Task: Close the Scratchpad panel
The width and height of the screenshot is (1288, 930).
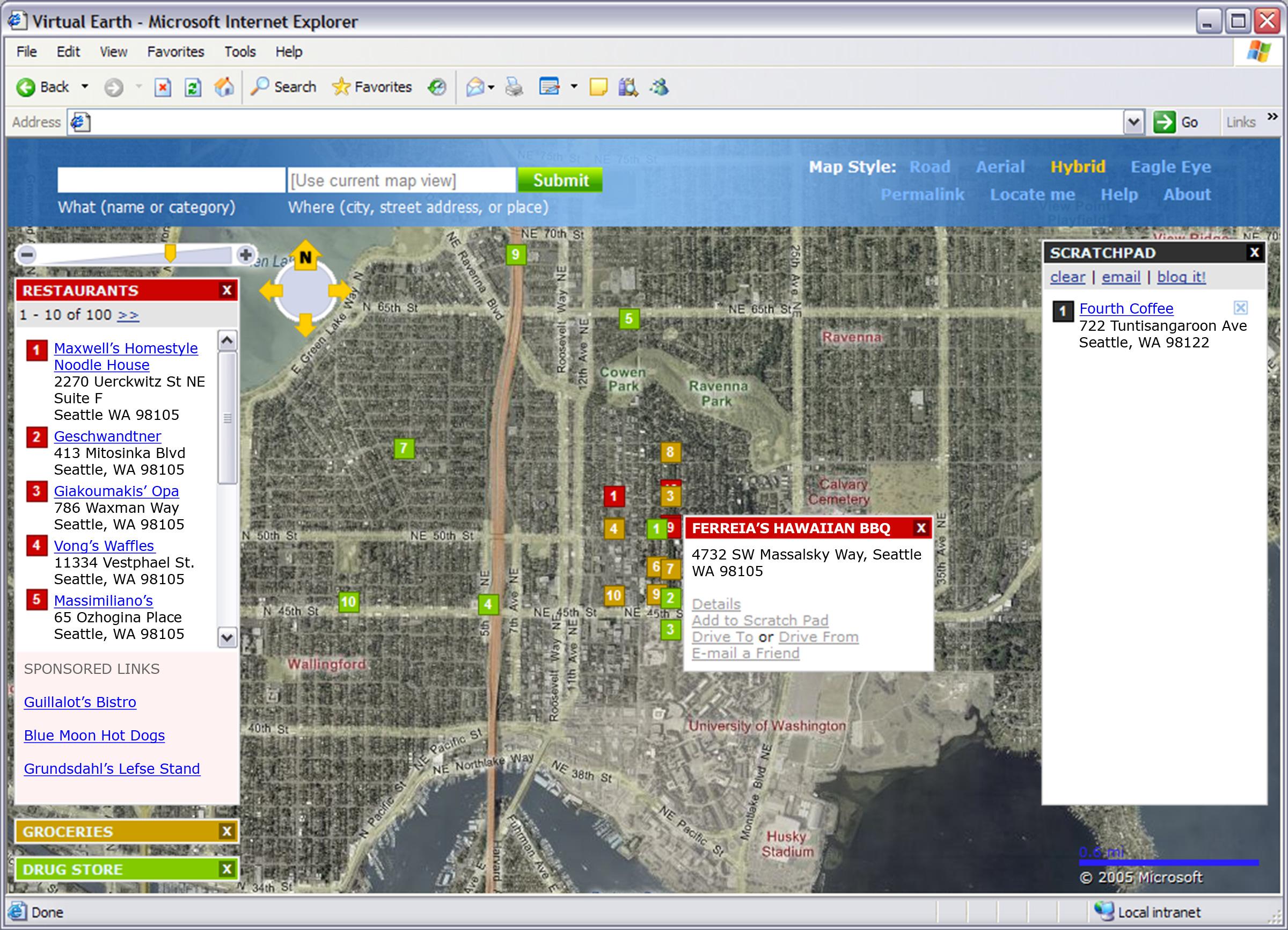Action: (1255, 252)
